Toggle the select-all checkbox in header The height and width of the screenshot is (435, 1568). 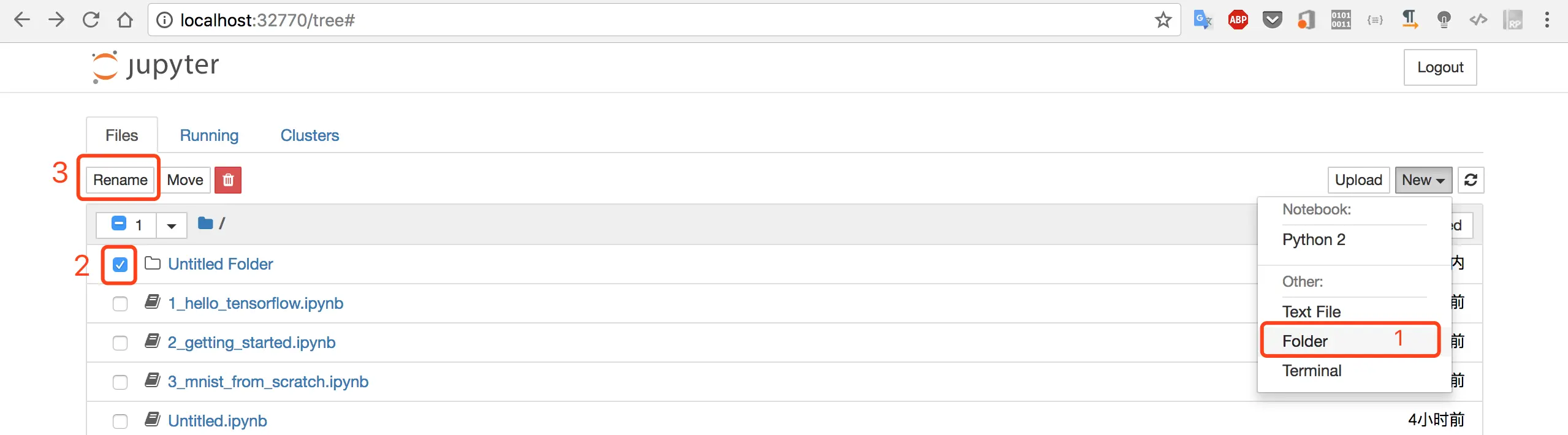(119, 224)
